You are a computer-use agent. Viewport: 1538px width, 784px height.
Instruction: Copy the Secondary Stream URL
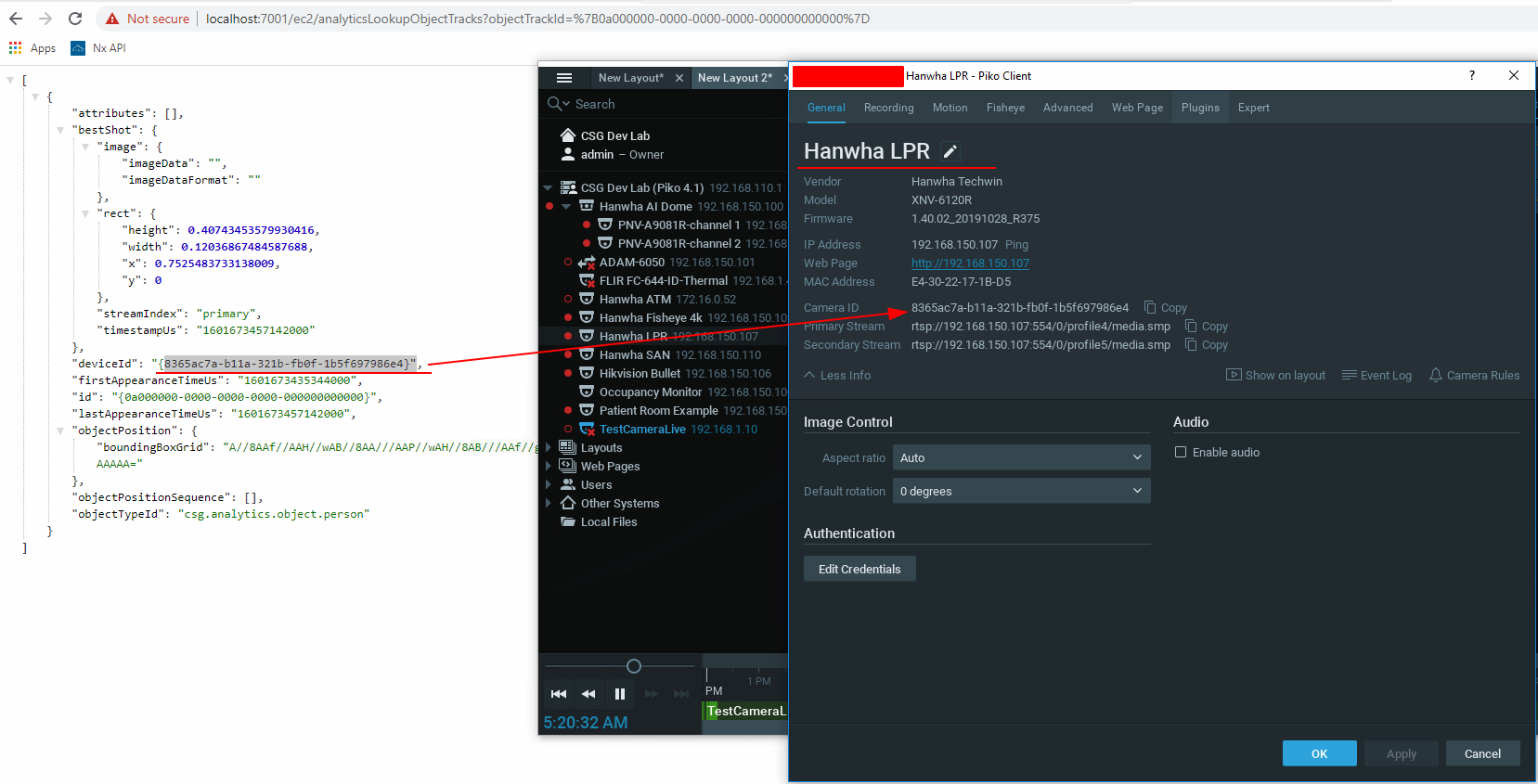[1207, 345]
